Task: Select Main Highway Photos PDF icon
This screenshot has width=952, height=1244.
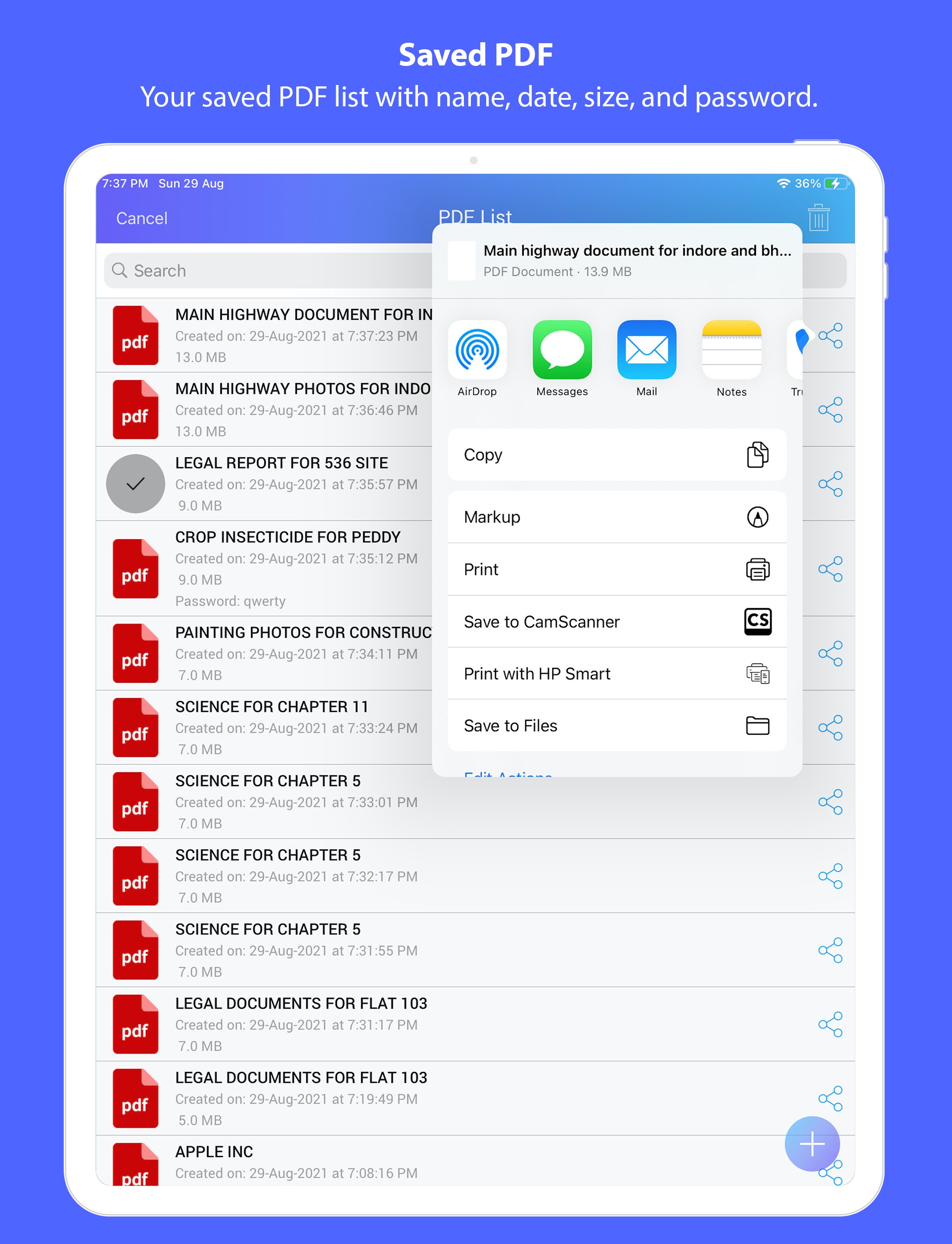Action: (136, 410)
